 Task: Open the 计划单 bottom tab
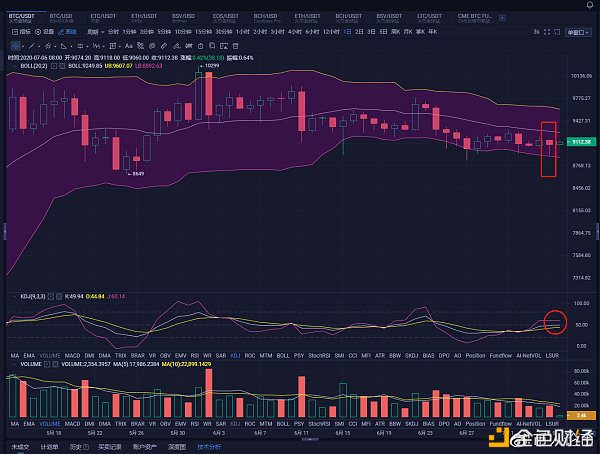pyautogui.click(x=49, y=447)
